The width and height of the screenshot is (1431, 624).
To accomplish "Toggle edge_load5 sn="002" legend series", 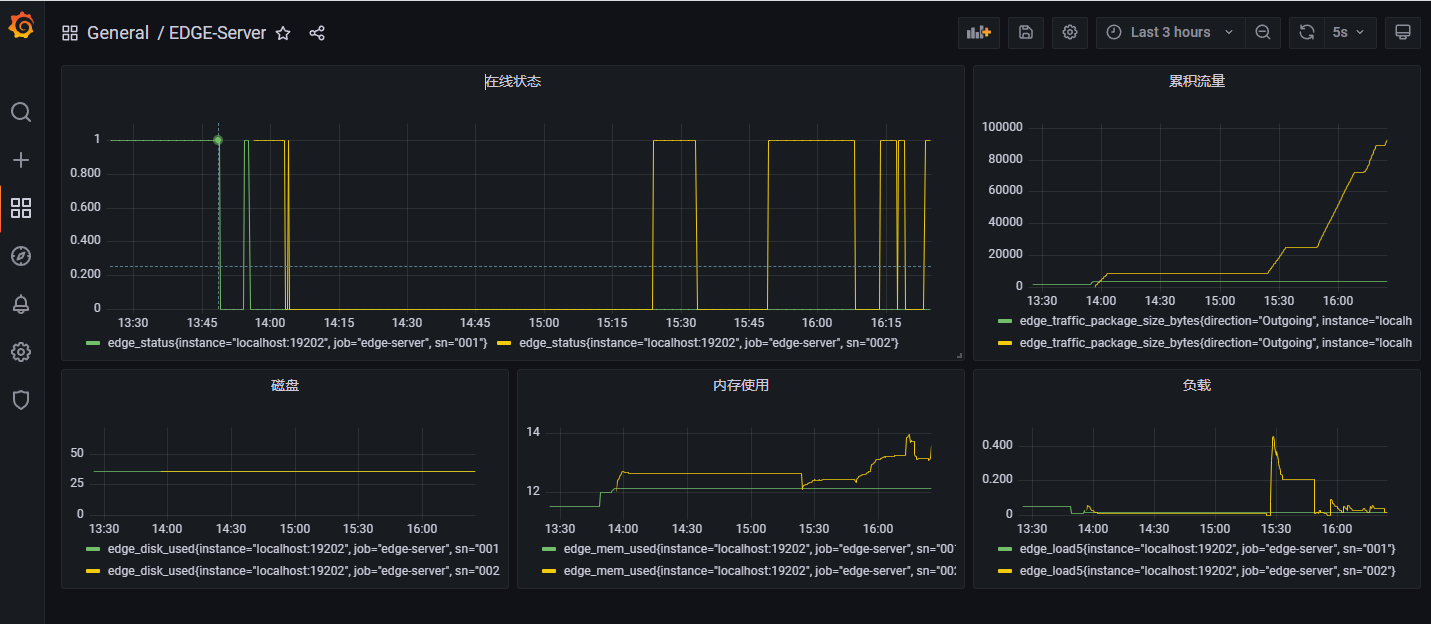I will click(x=1206, y=570).
